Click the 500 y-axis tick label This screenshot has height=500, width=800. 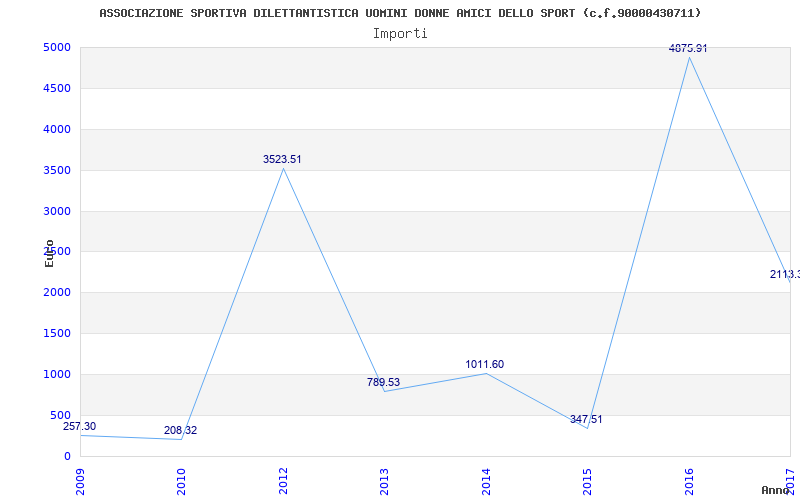[x=60, y=415]
